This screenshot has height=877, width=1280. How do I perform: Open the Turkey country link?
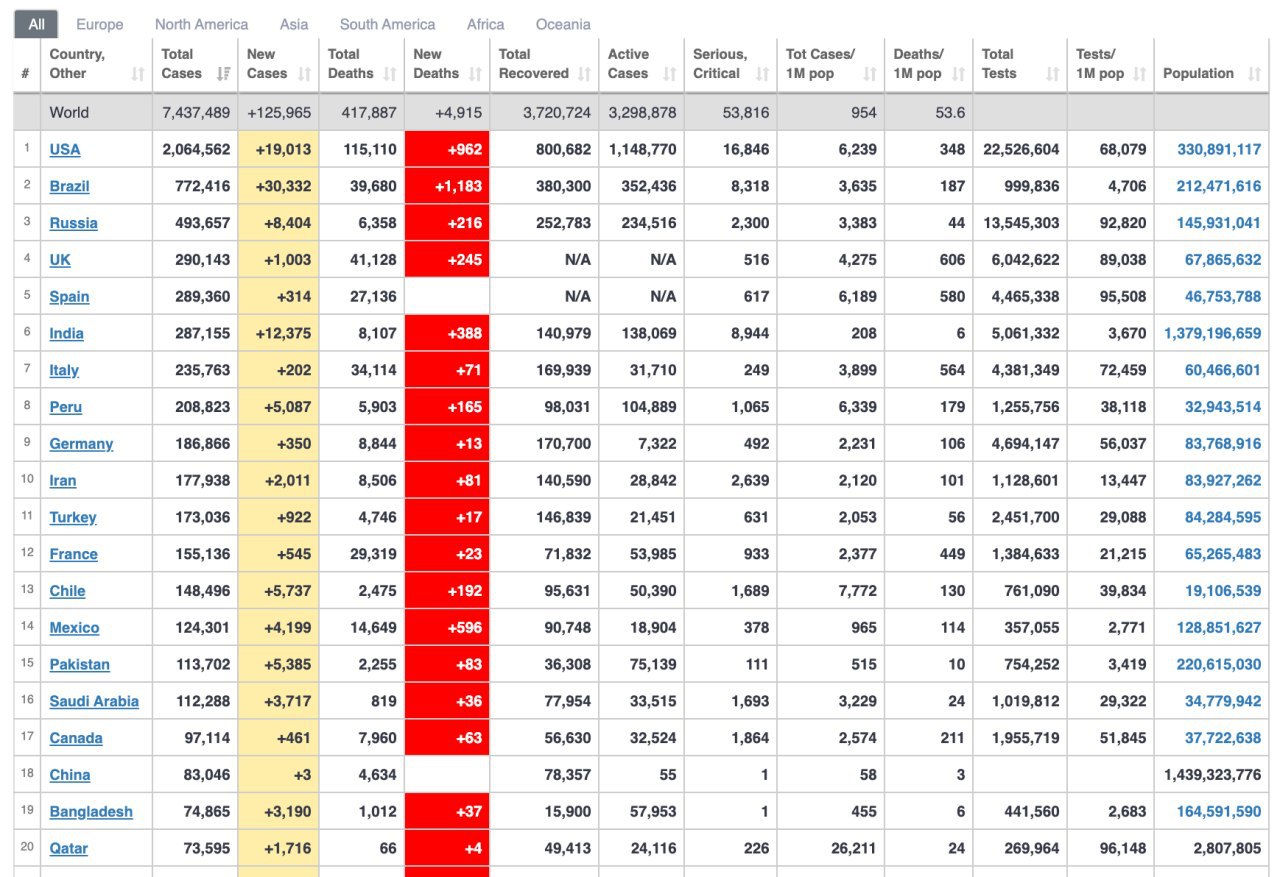tap(73, 517)
